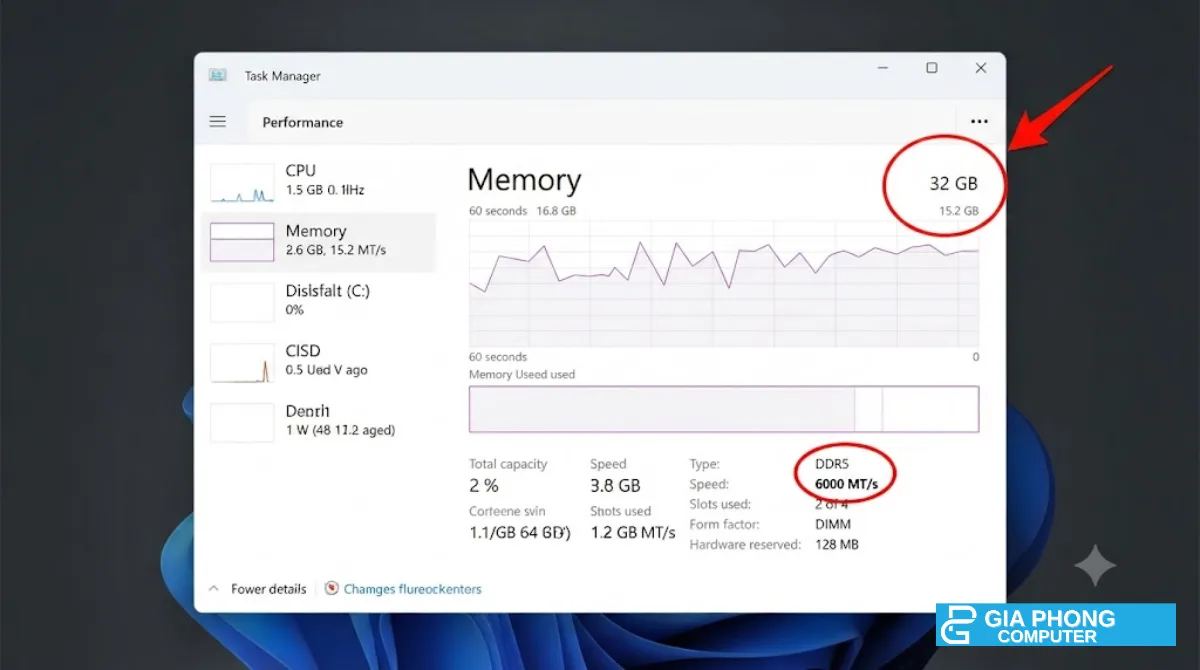
Task: Select the CPU performance item
Action: pos(319,181)
